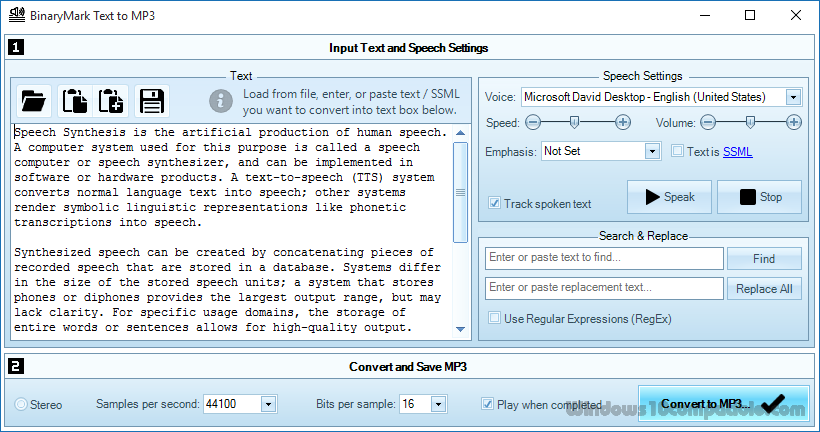The image size is (820, 432).
Task: Increase speed with the plus icon
Action: (x=622, y=122)
